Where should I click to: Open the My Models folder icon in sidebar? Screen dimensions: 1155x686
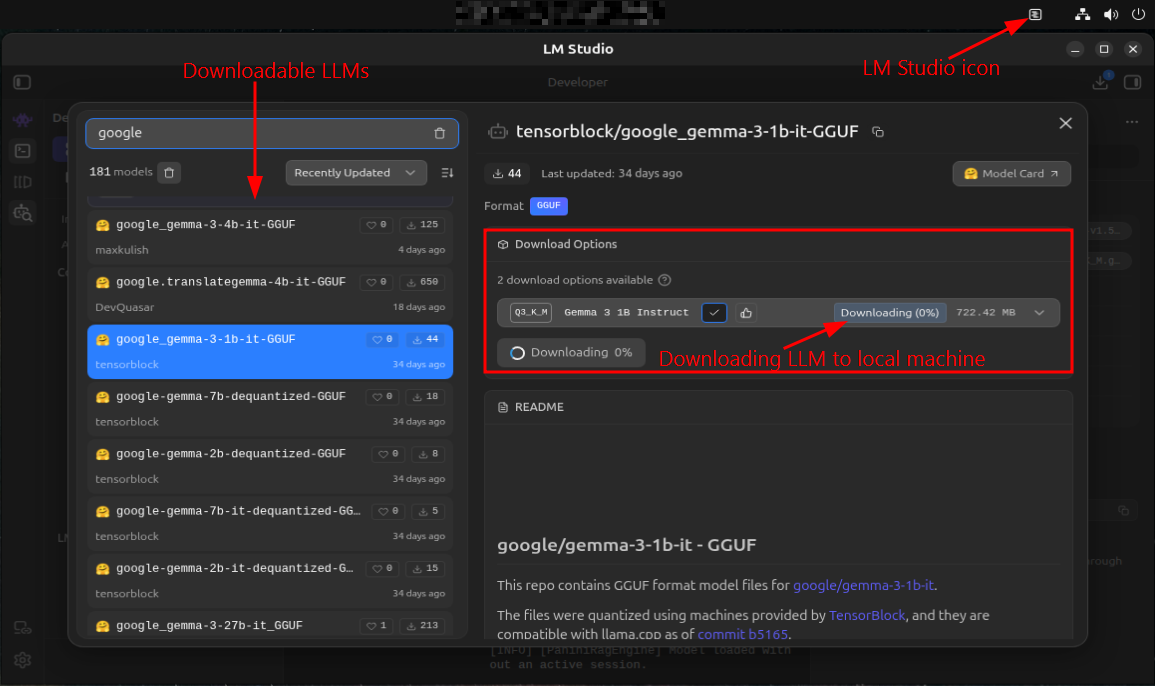[x=23, y=182]
